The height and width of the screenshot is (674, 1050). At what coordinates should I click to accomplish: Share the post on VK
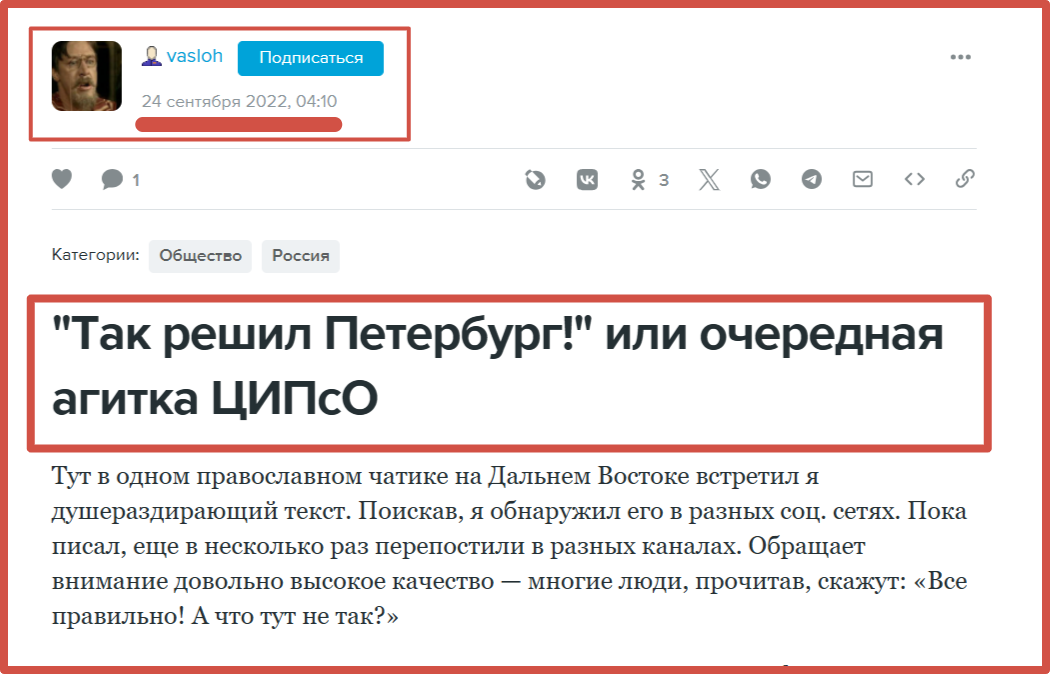click(x=587, y=180)
